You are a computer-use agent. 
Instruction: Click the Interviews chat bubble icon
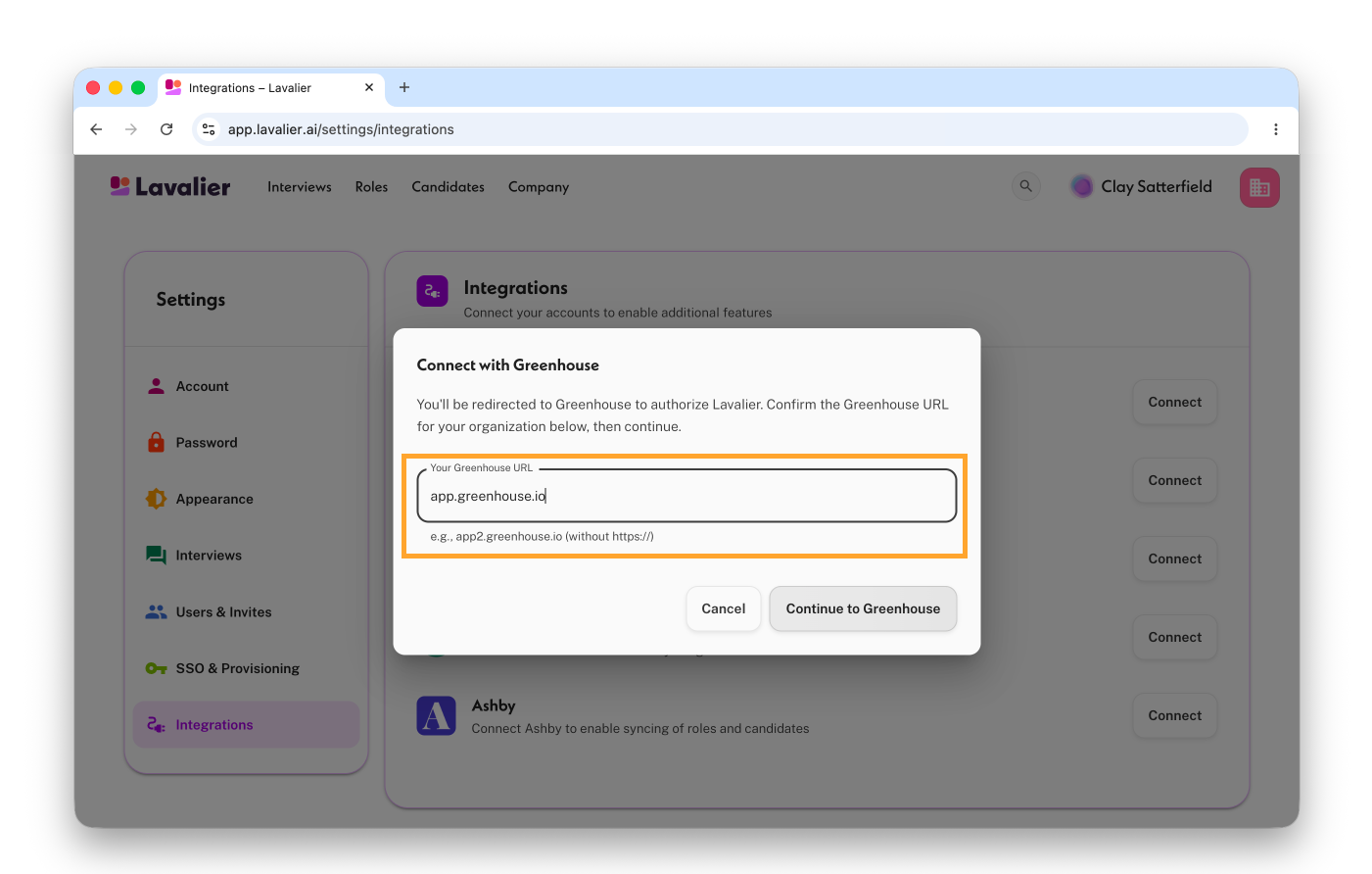156,556
